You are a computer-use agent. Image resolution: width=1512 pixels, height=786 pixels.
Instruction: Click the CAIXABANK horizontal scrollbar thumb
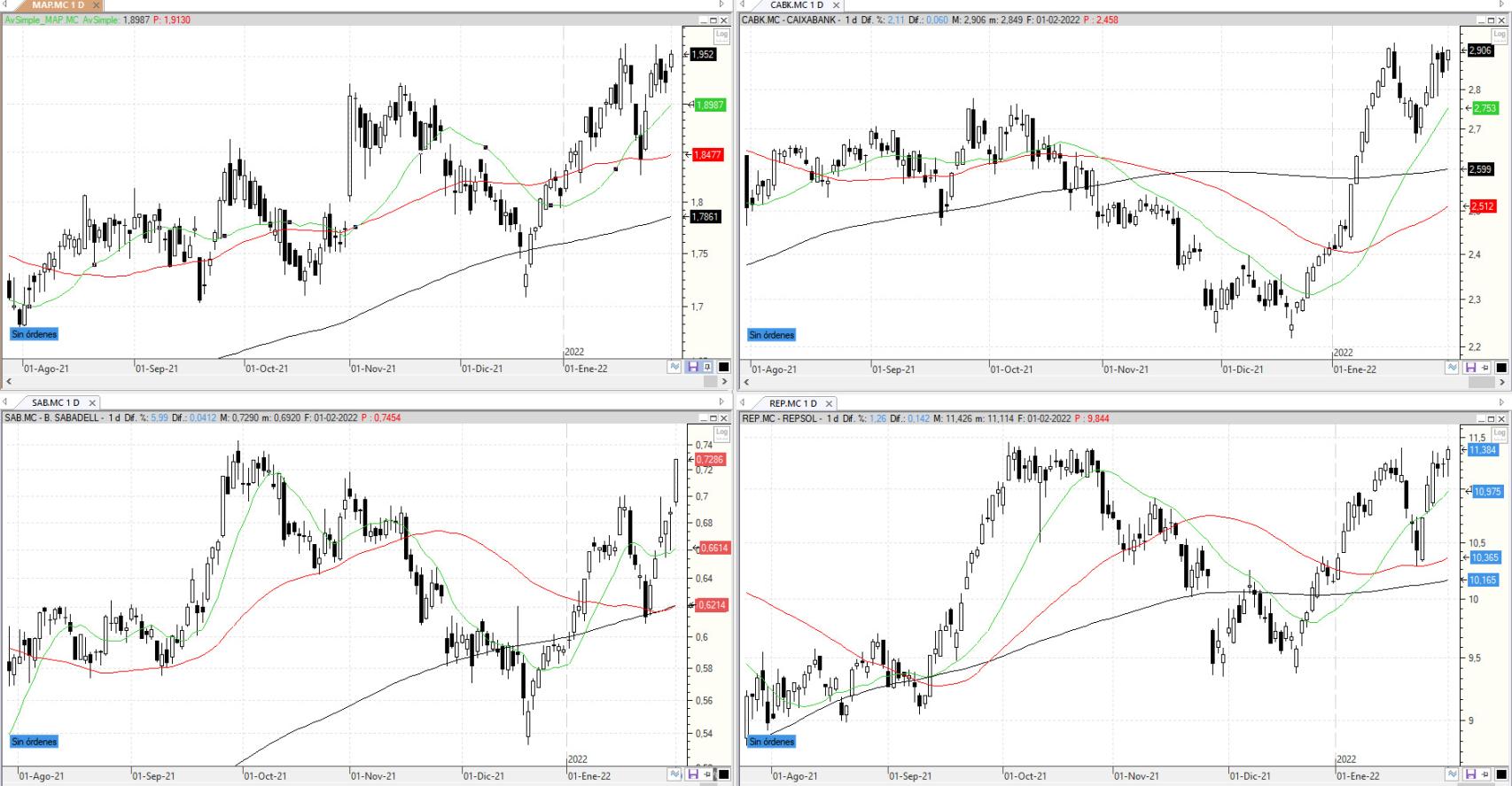pyautogui.click(x=1482, y=382)
